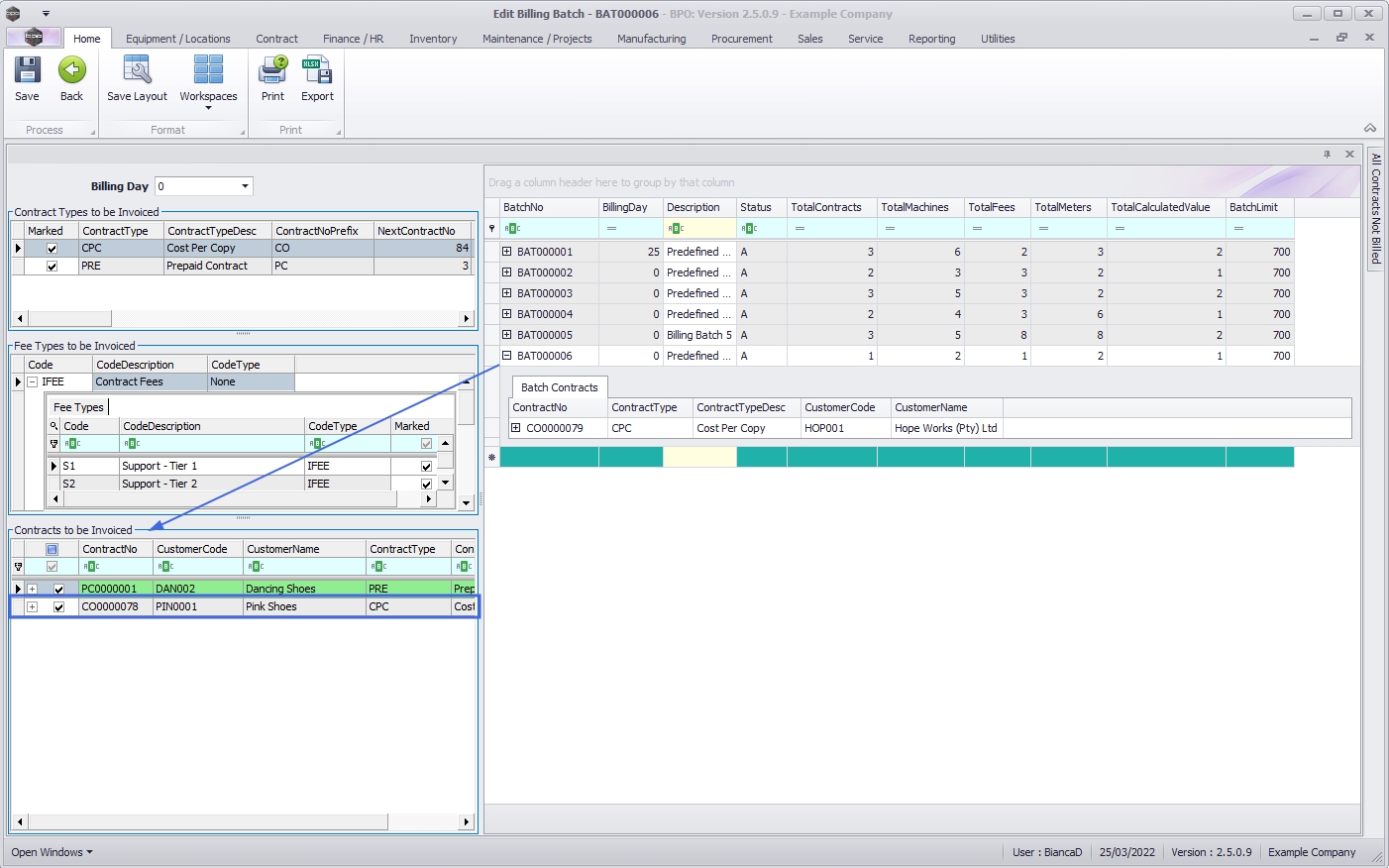
Task: Collapse the ribbon with the chevron
Action: [1370, 128]
